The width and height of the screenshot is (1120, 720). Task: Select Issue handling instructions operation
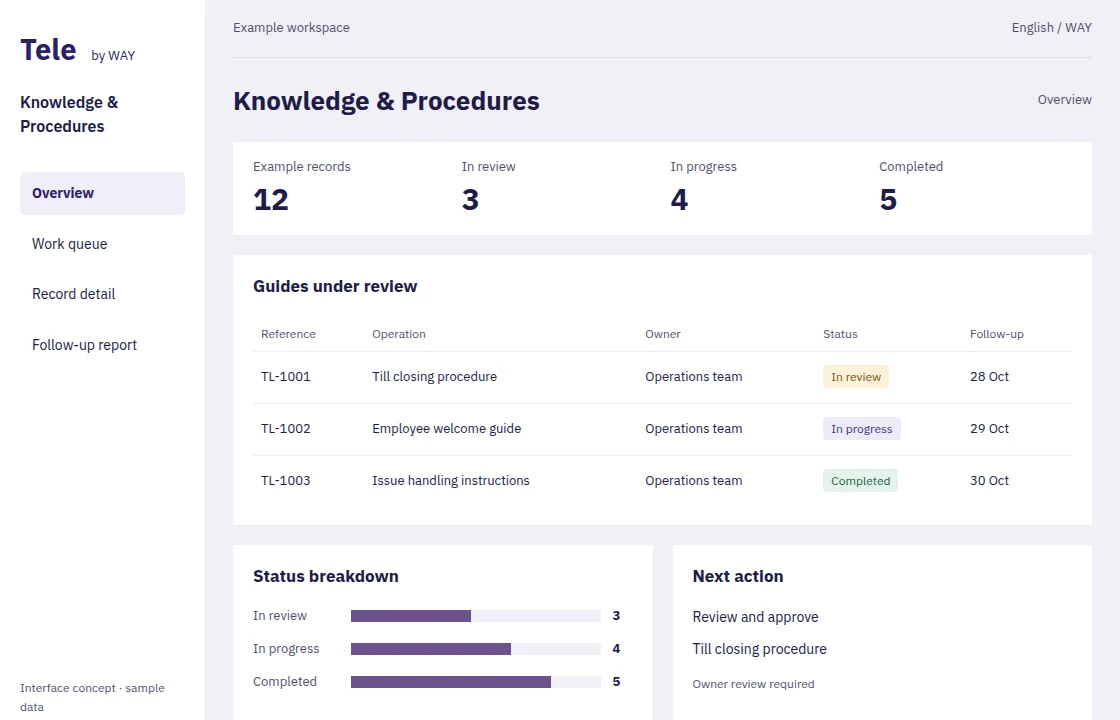[451, 481]
